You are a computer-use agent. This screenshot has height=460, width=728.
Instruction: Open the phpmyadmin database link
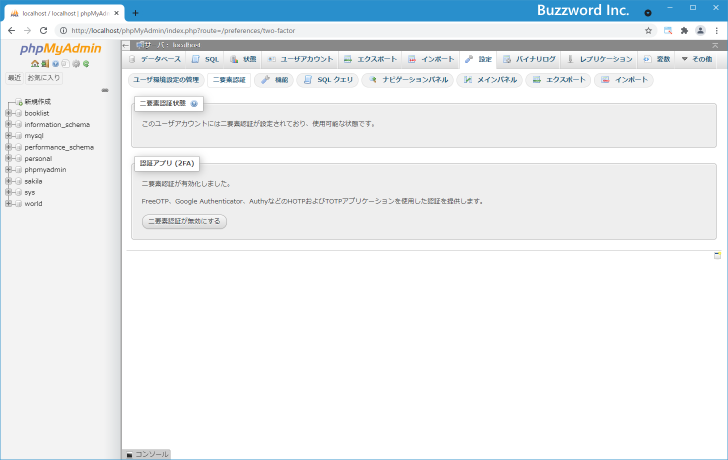[x=45, y=169]
